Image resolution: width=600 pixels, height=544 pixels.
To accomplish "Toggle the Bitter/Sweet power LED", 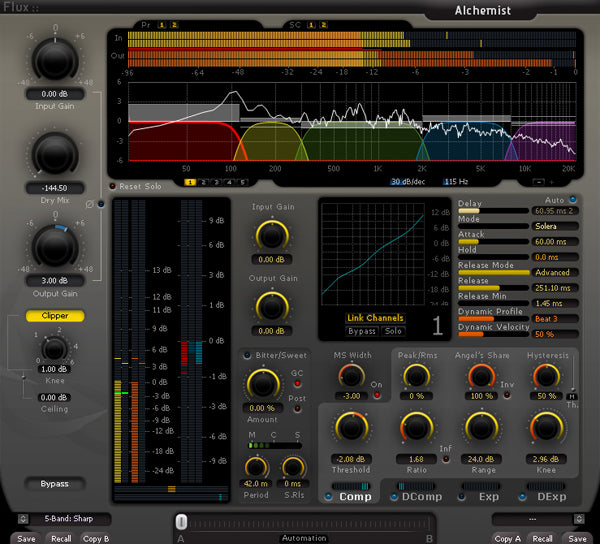I will pos(247,355).
